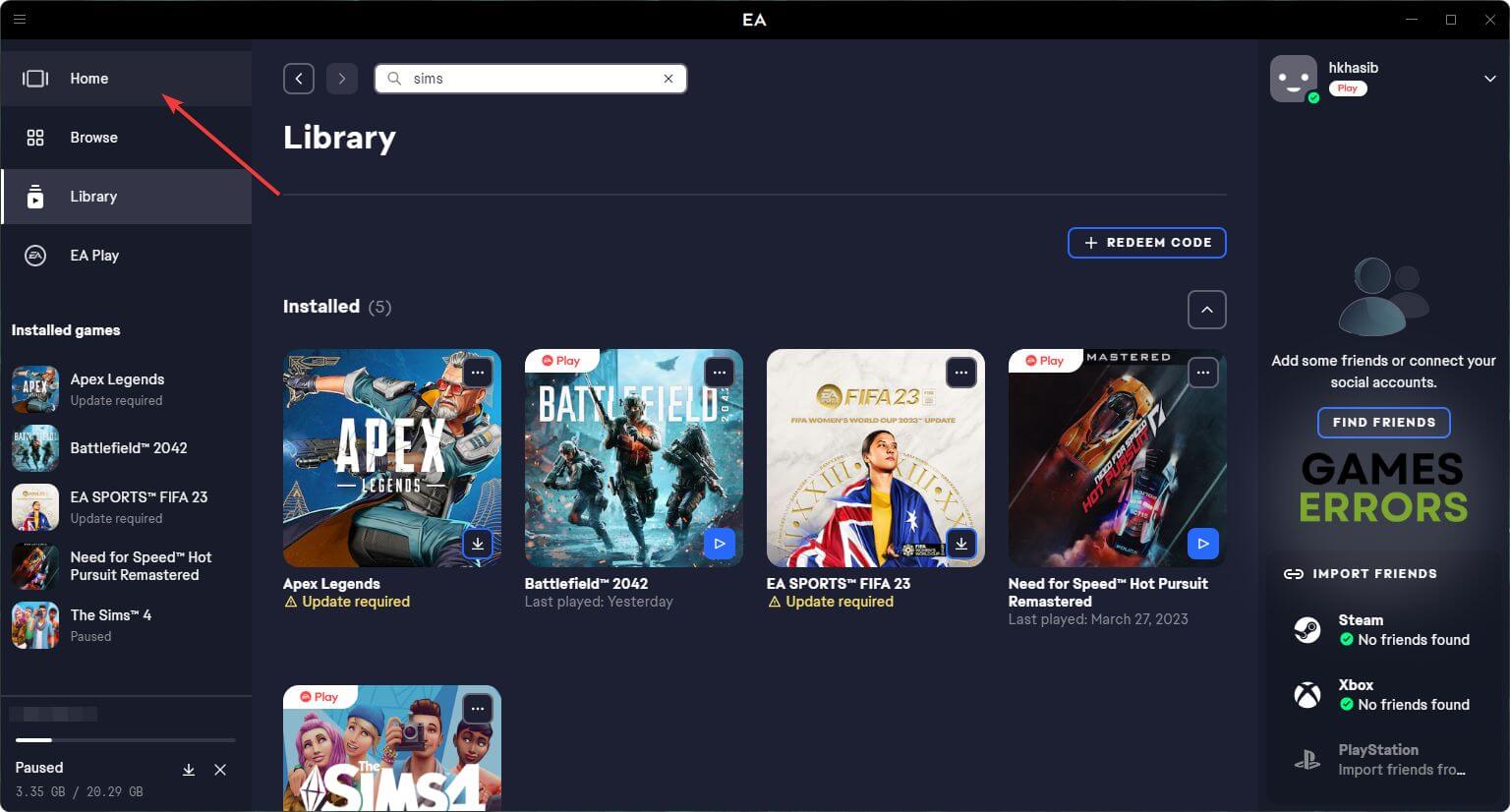This screenshot has height=812, width=1510.
Task: Navigate forward with the right arrow button
Action: pos(342,79)
